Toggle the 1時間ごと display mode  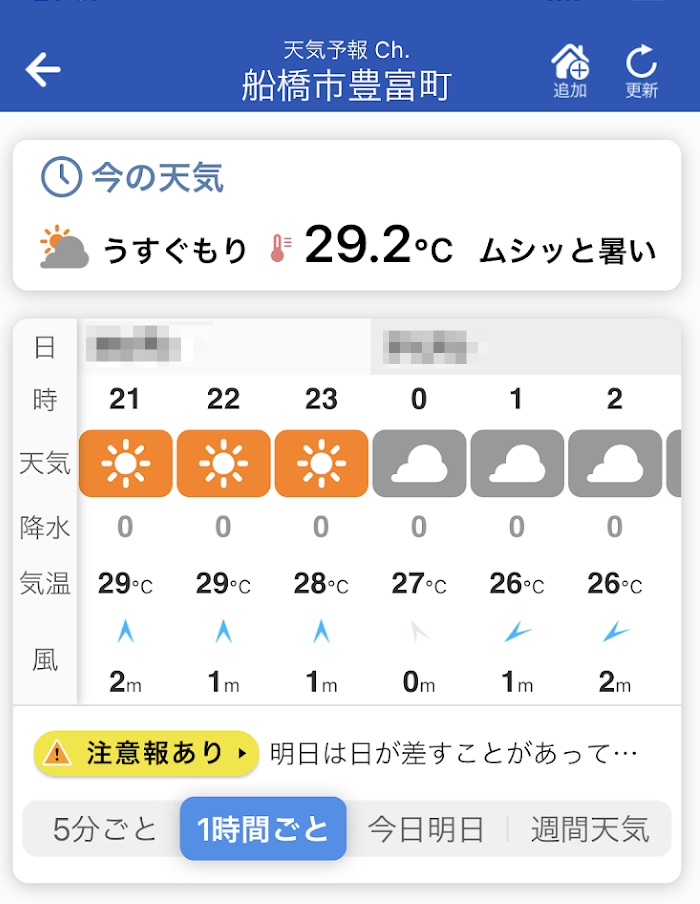[263, 827]
